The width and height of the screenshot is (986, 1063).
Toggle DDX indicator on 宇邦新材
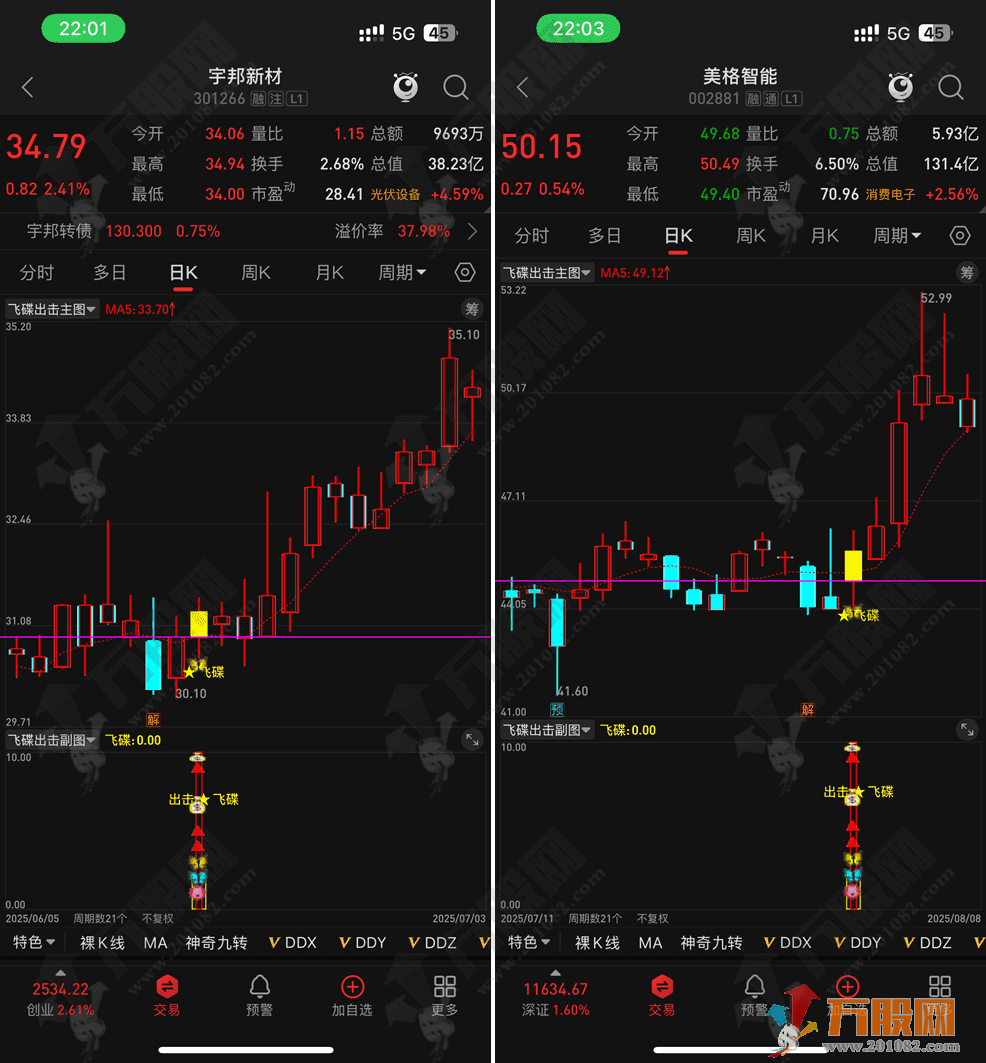tap(293, 943)
